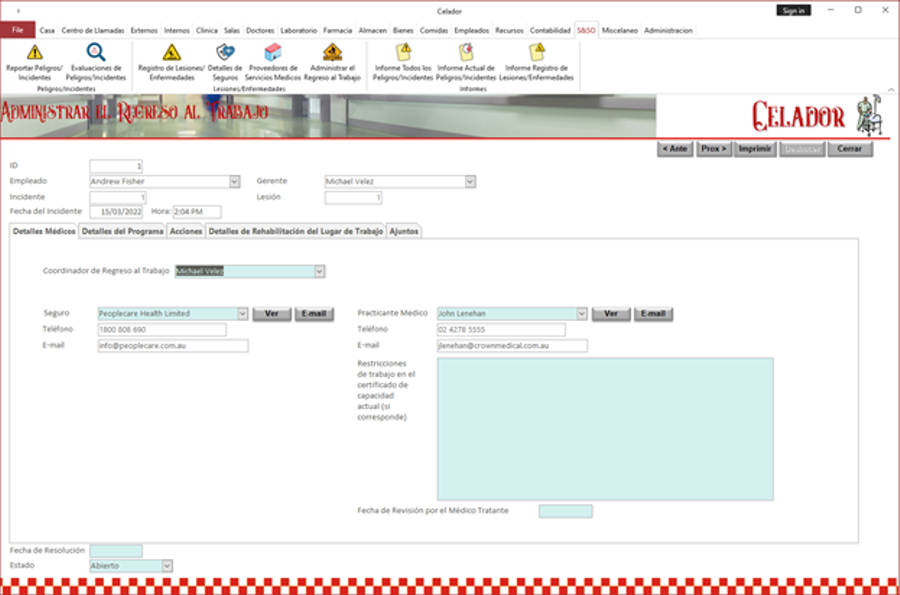Expand the Gerente dropdown
Screen dimensions: 900x595
pos(470,182)
